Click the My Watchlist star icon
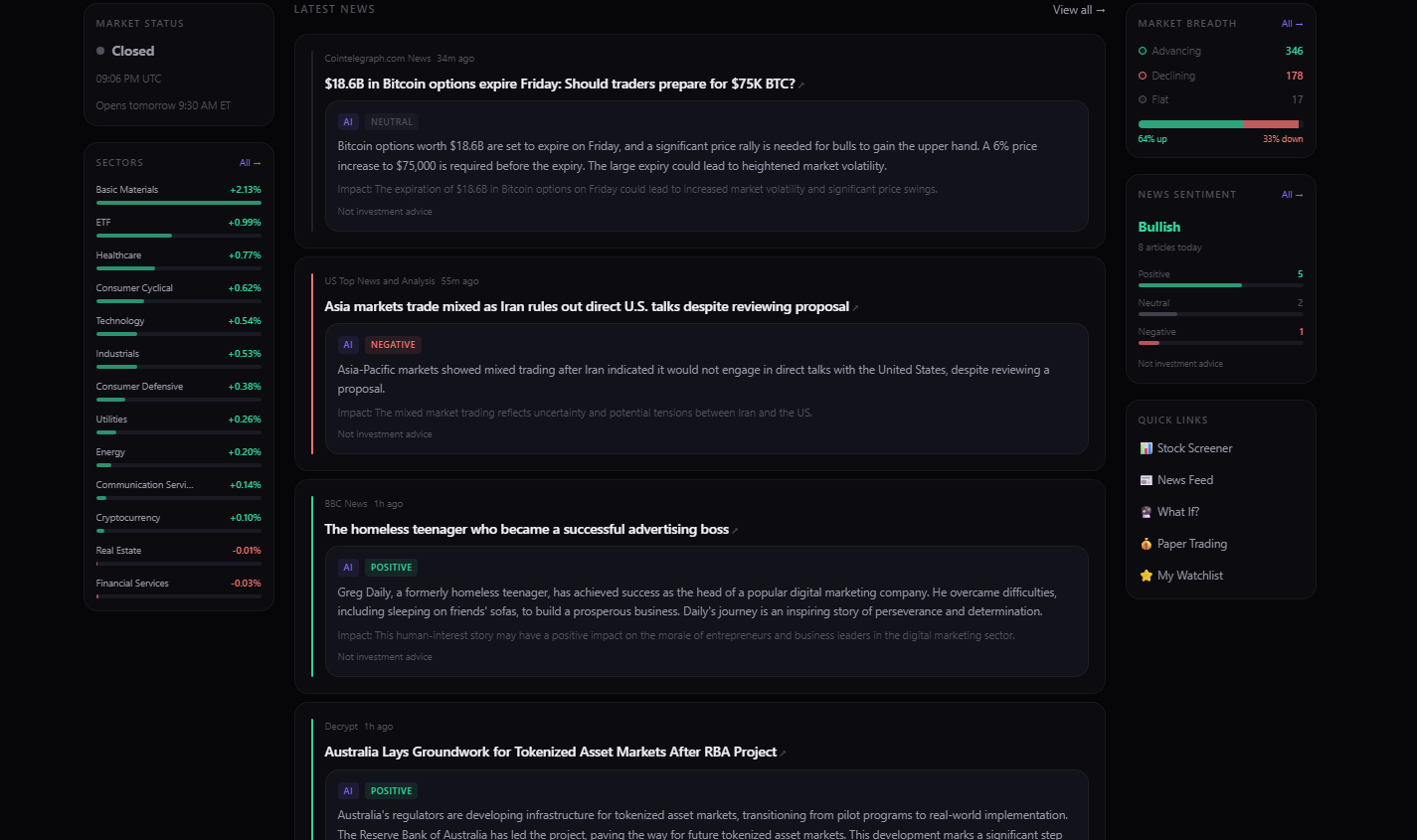Screen dimensions: 1417x840 coord(1146,576)
